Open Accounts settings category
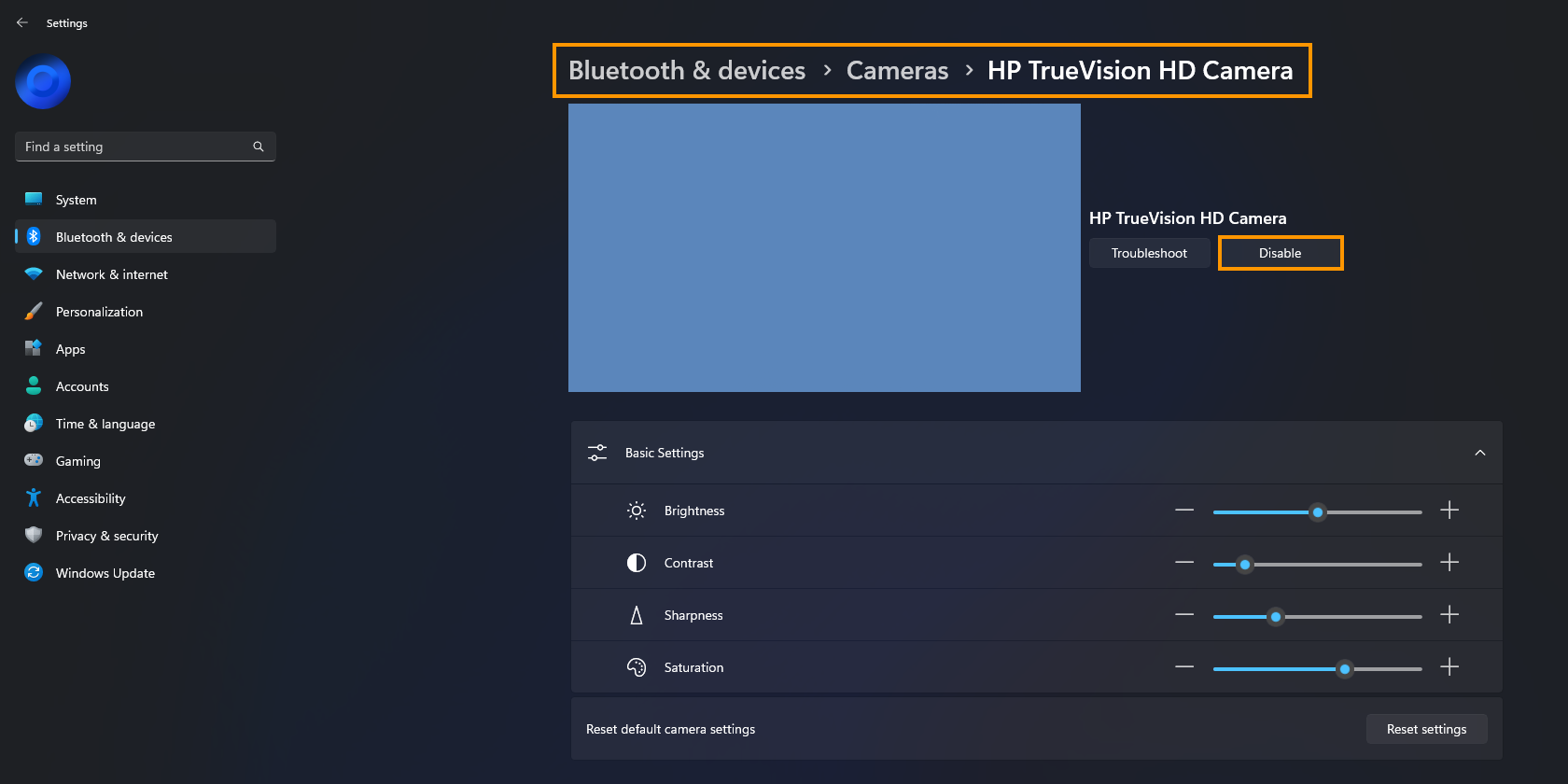This screenshot has width=1568, height=784. pos(146,386)
